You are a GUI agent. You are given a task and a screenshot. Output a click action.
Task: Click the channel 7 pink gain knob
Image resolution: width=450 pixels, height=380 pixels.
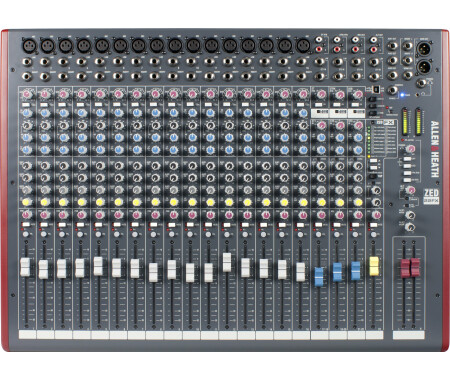[136, 94]
